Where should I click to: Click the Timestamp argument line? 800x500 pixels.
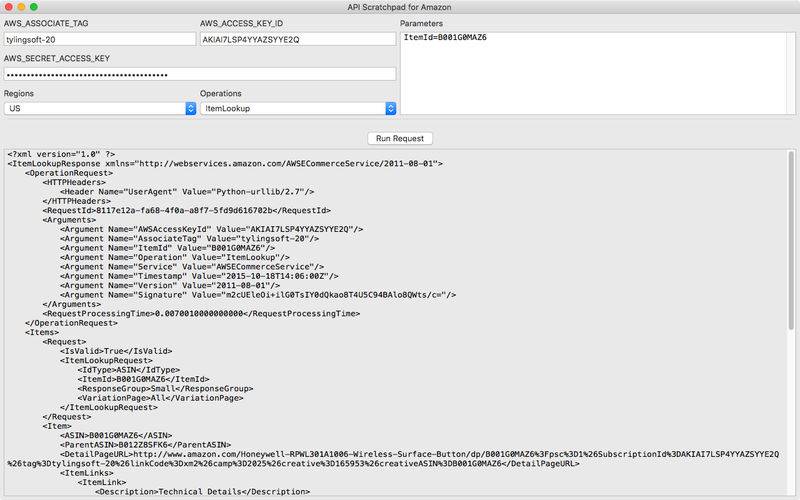click(x=199, y=276)
